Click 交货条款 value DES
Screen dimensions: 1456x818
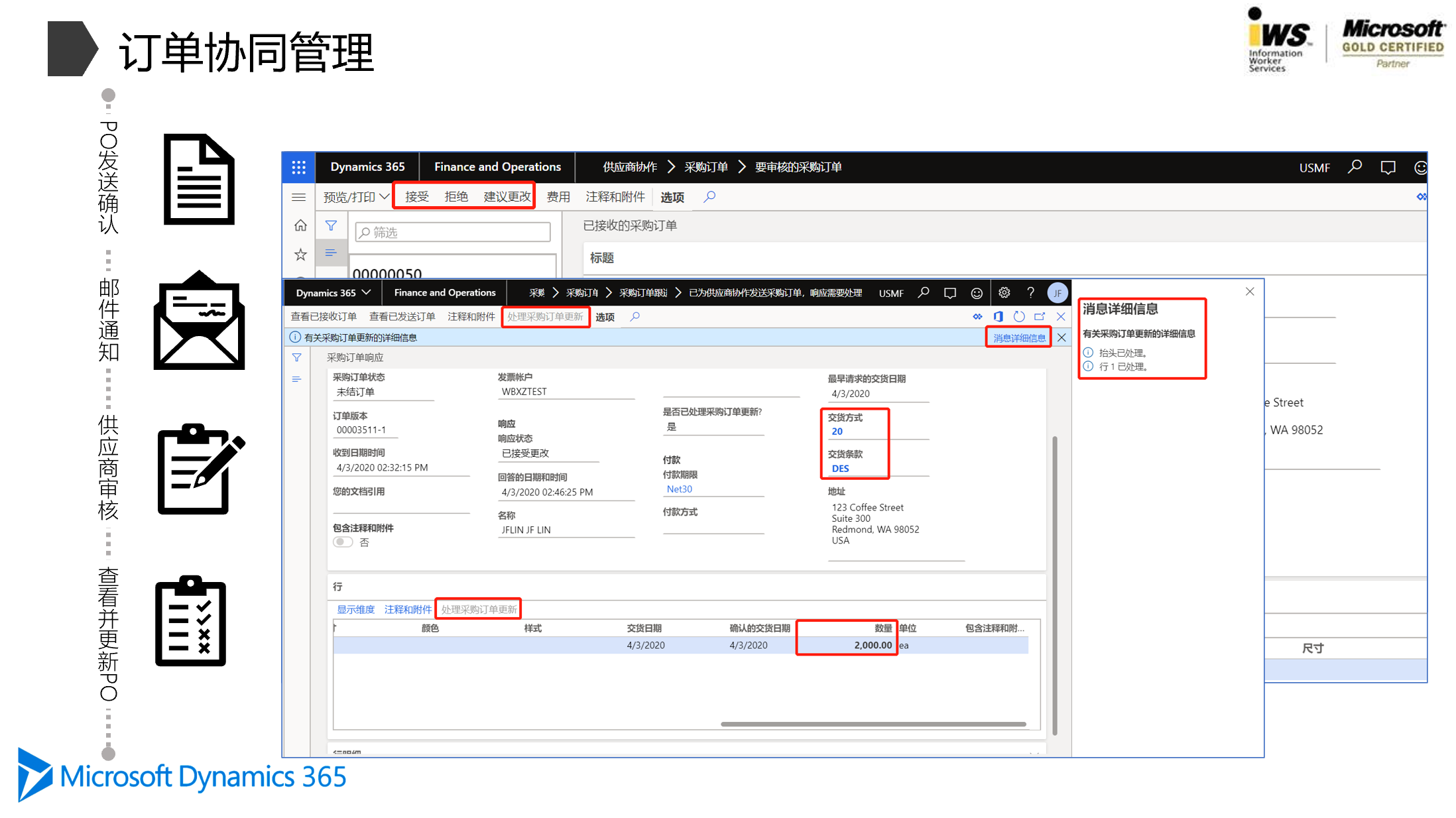(840, 469)
